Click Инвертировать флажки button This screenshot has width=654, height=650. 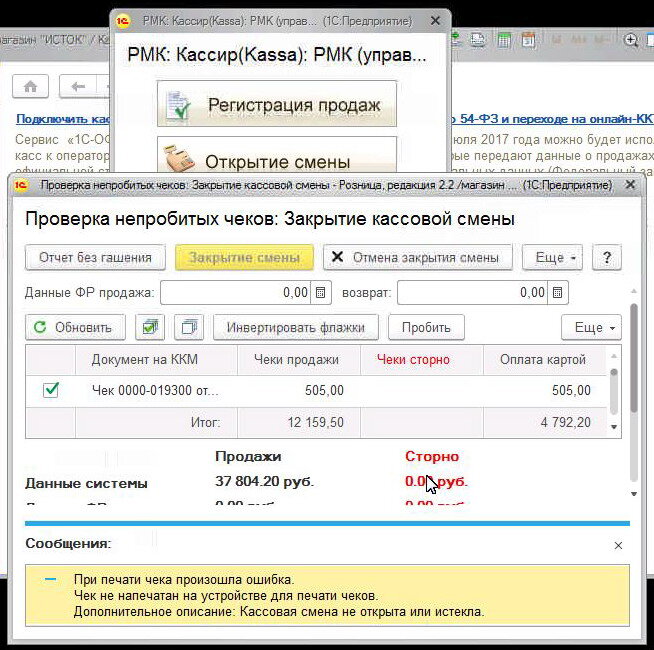296,328
